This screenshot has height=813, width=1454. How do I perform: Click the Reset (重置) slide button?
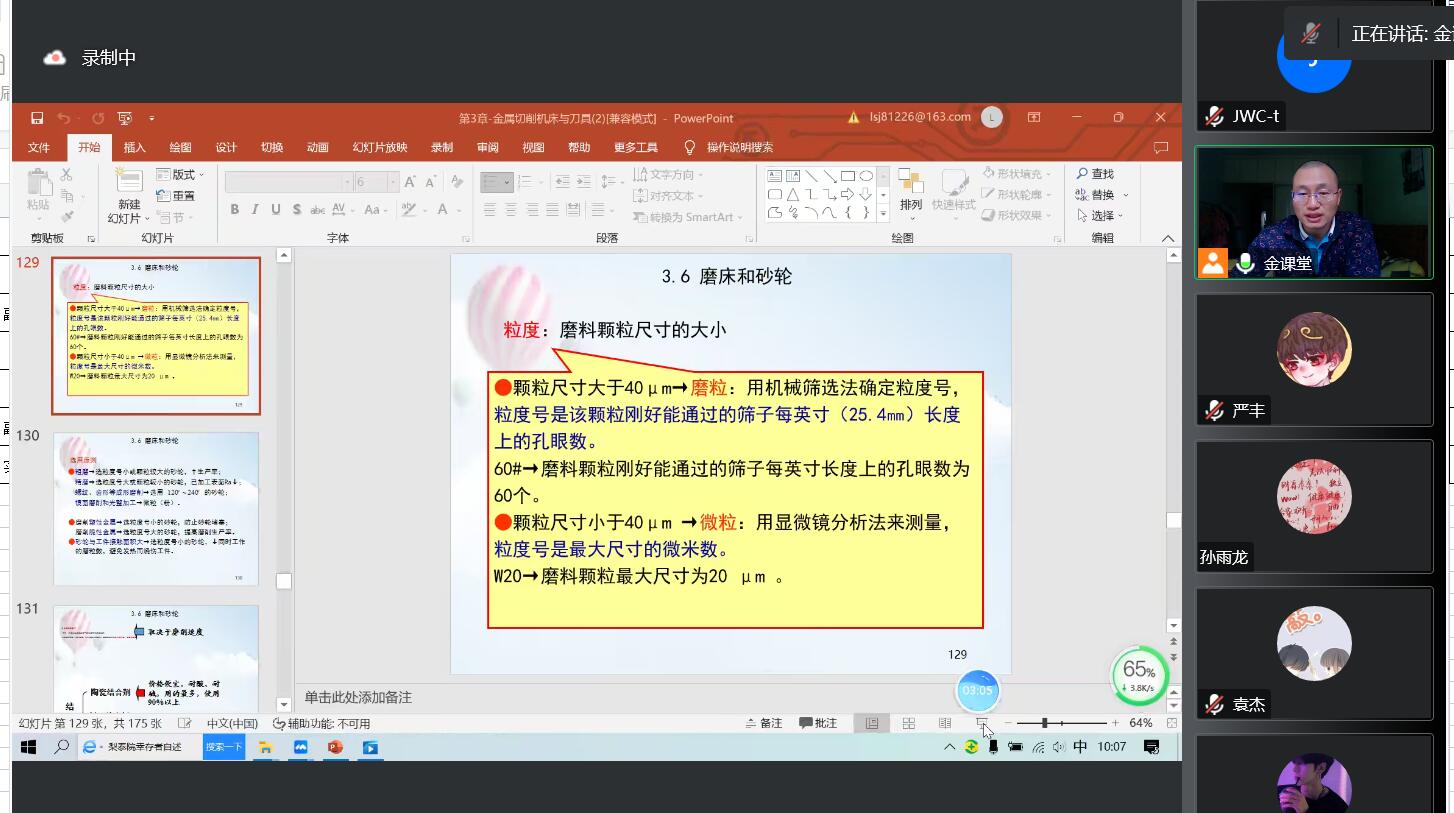tap(176, 196)
